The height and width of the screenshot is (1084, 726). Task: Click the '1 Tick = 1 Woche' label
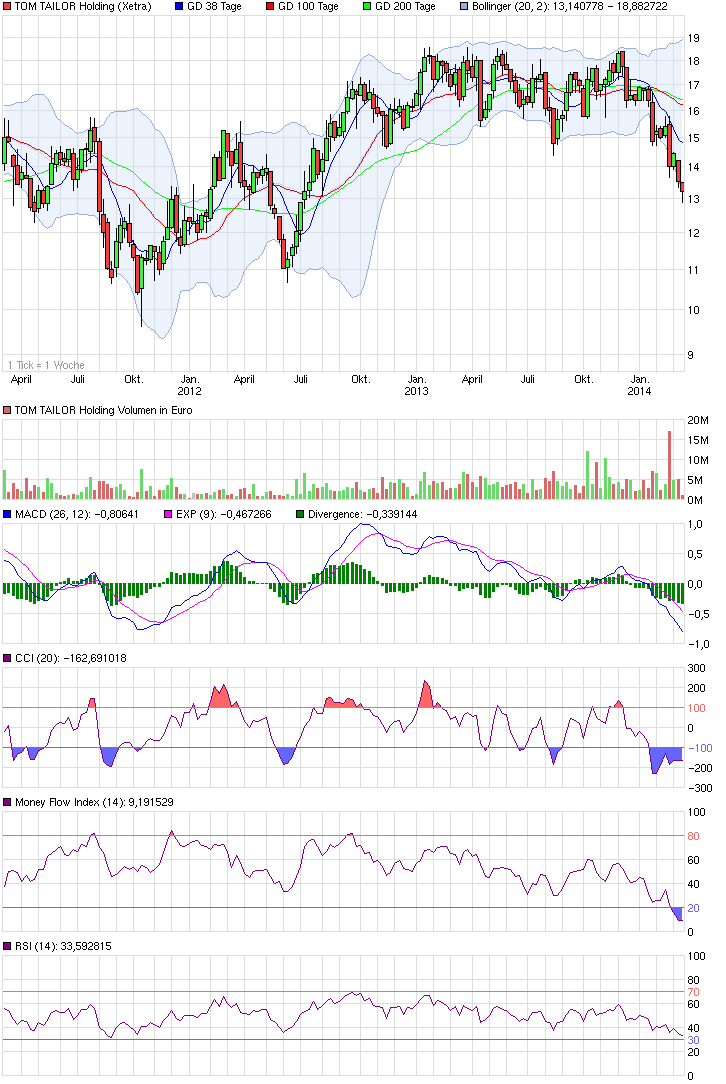pos(45,365)
